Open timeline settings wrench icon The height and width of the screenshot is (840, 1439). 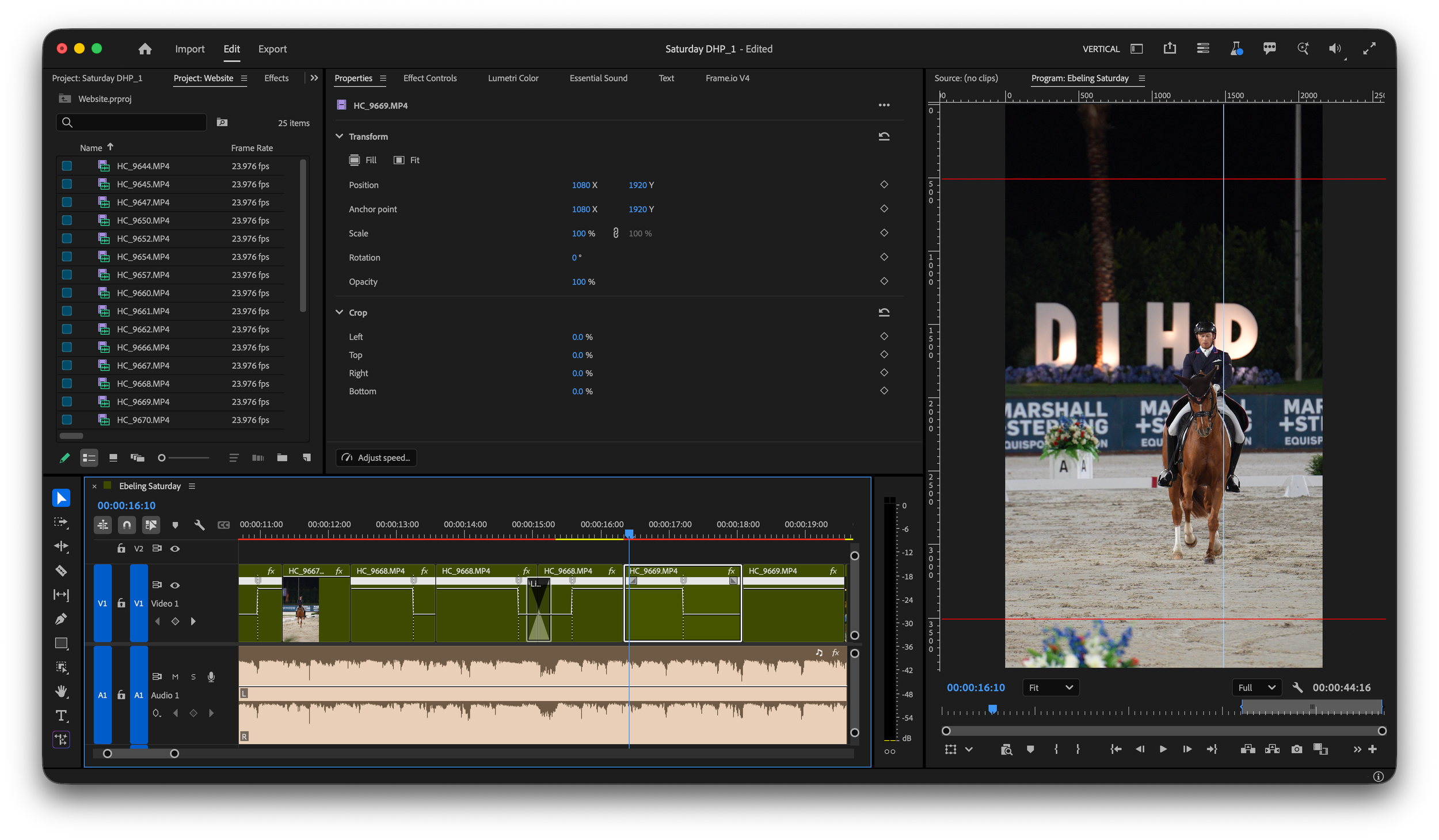point(199,525)
